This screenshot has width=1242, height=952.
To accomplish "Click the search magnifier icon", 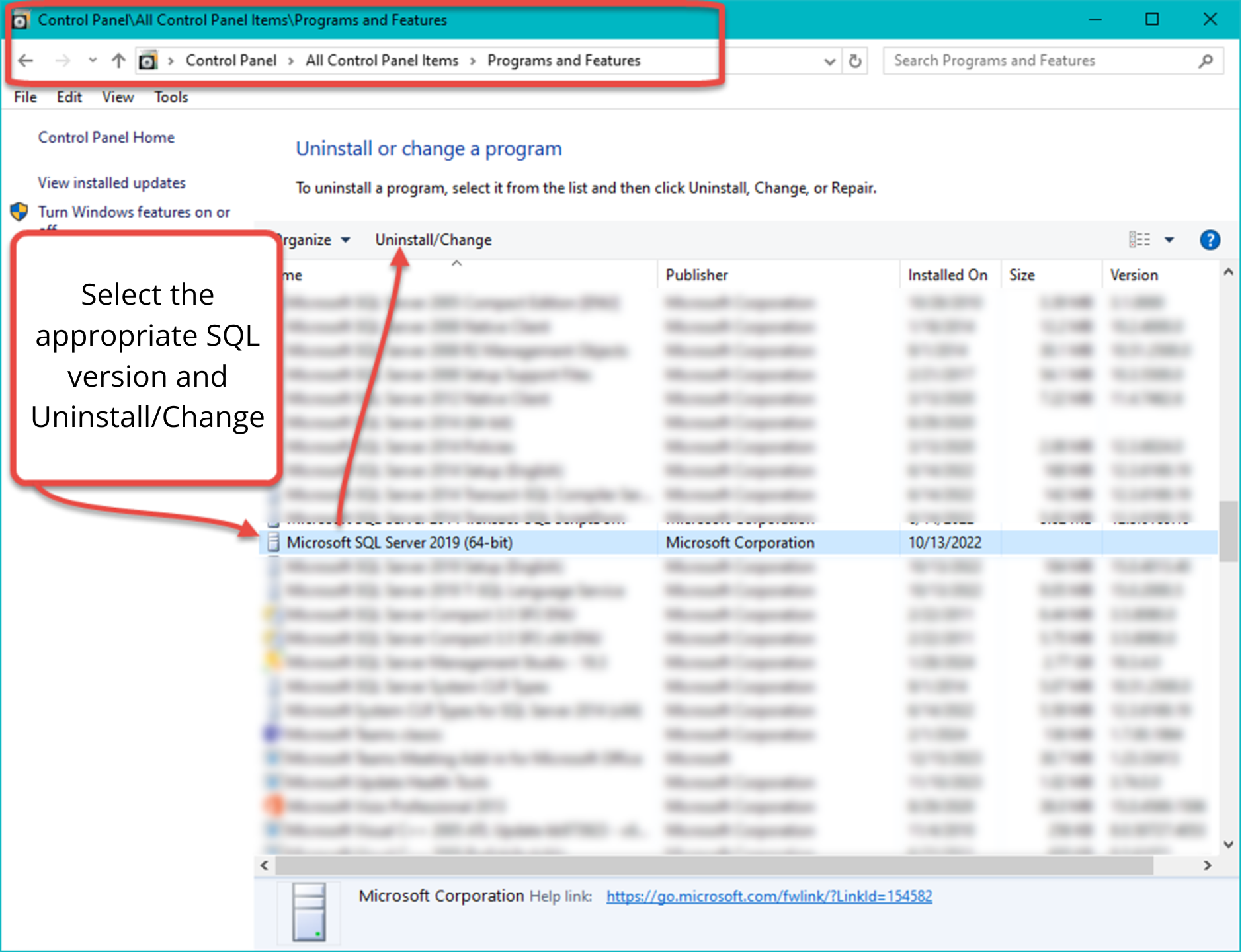I will 1205,60.
